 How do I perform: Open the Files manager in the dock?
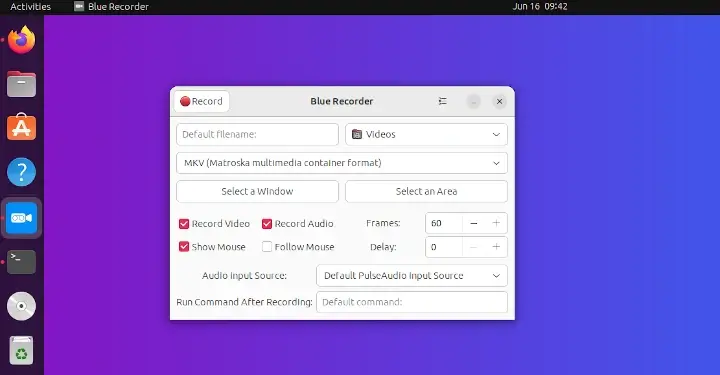point(22,84)
